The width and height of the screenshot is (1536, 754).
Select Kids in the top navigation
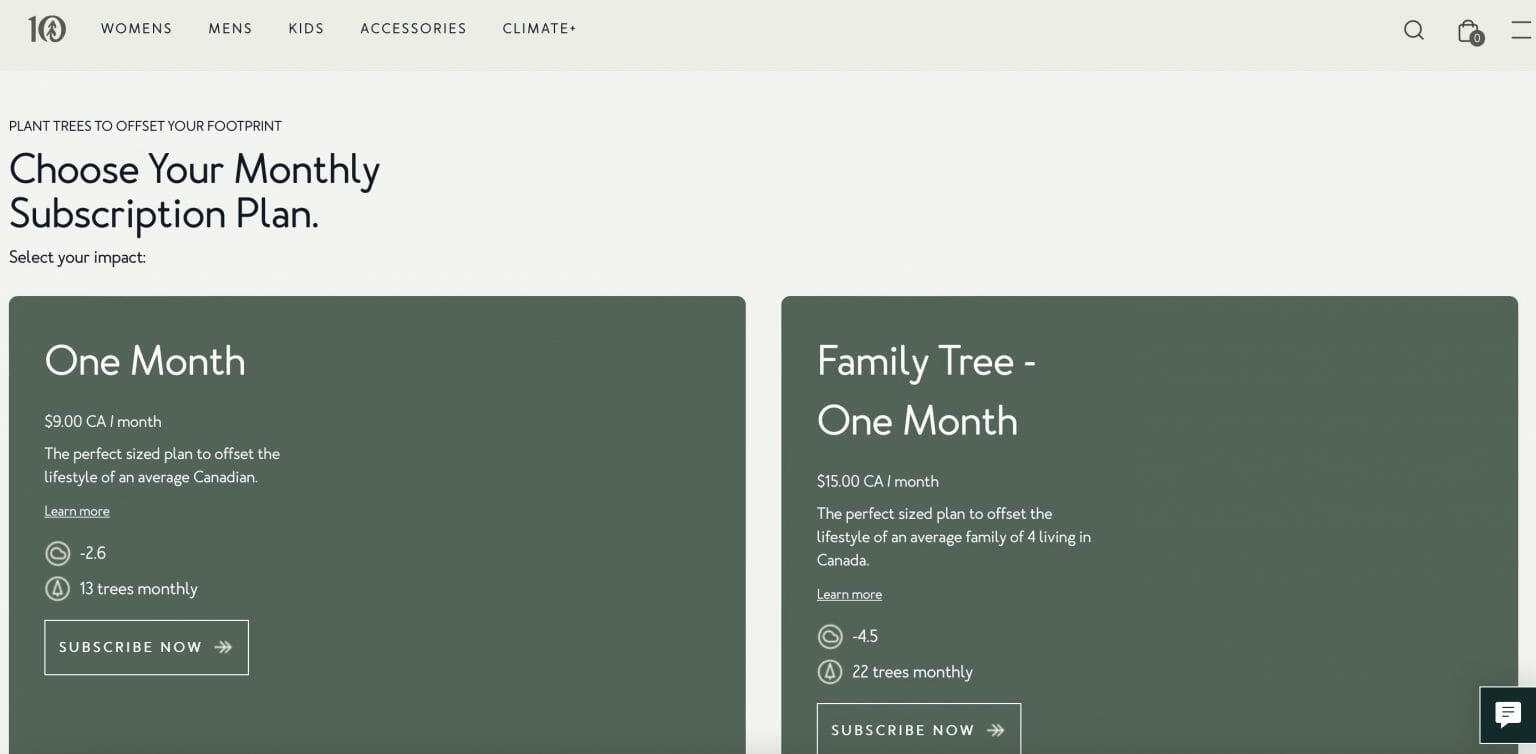306,29
